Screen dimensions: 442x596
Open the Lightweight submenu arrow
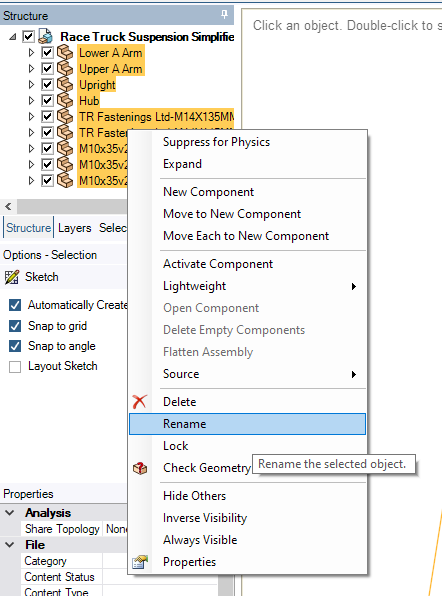354,286
